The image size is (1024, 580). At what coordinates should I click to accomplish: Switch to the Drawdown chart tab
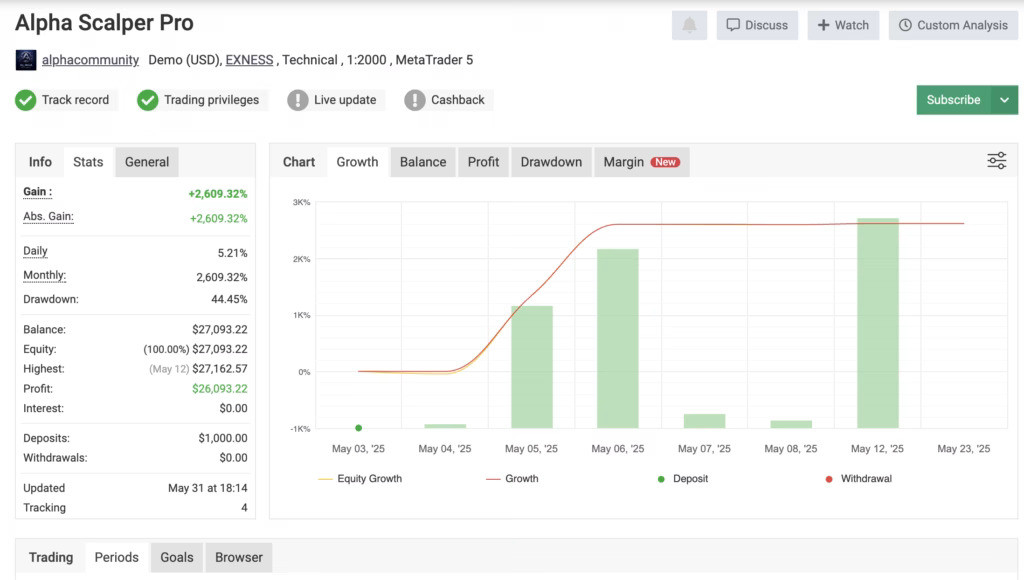tap(551, 162)
